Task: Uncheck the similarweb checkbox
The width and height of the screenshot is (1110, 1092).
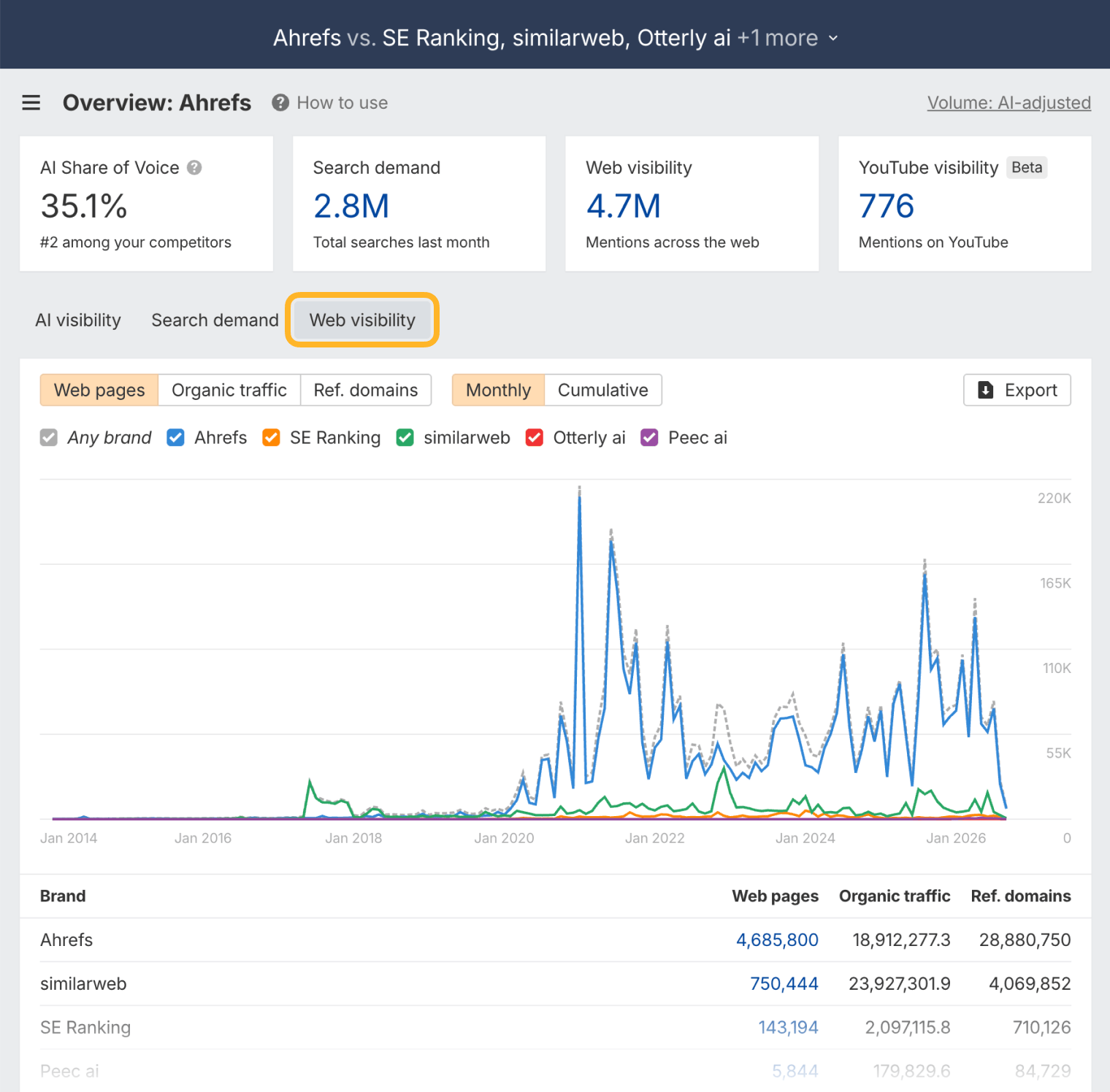Action: 405,437
